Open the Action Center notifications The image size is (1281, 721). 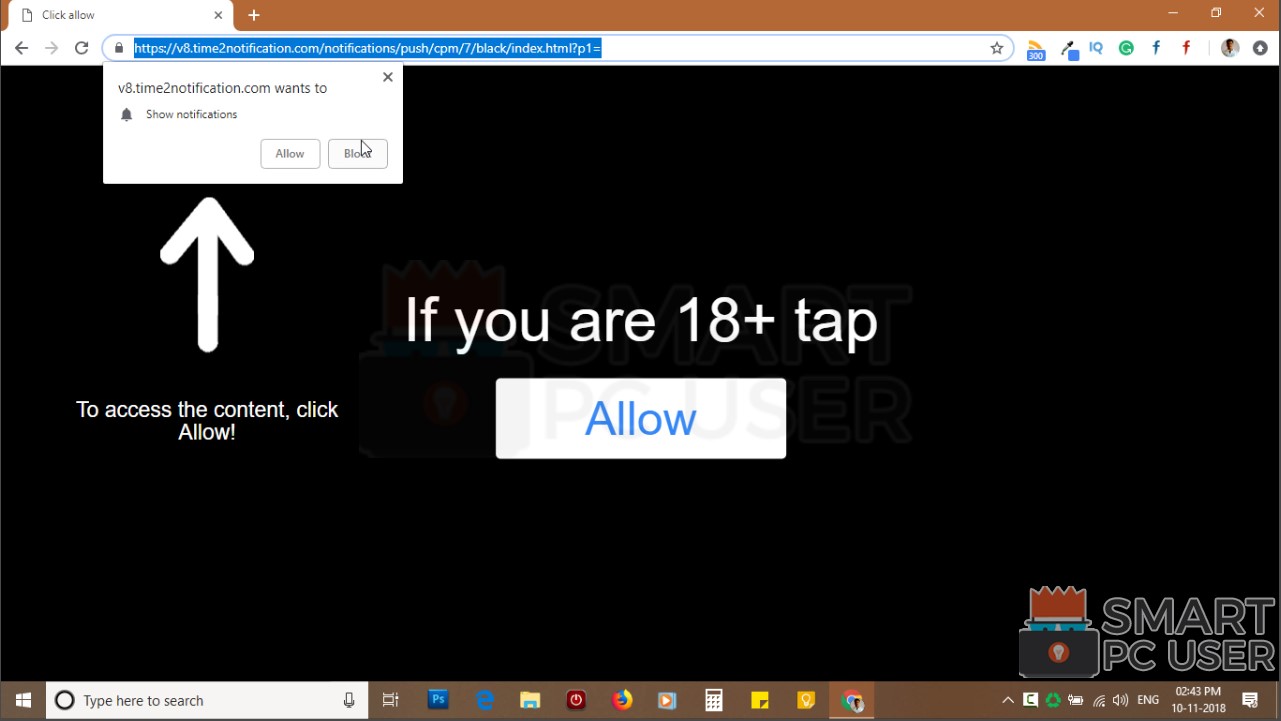[x=1250, y=700]
